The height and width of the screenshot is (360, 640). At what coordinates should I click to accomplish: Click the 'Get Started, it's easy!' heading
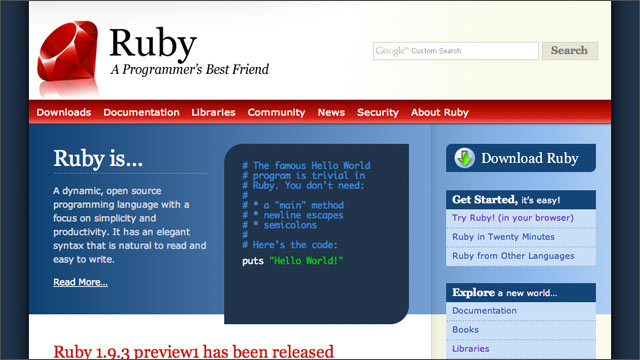506,200
